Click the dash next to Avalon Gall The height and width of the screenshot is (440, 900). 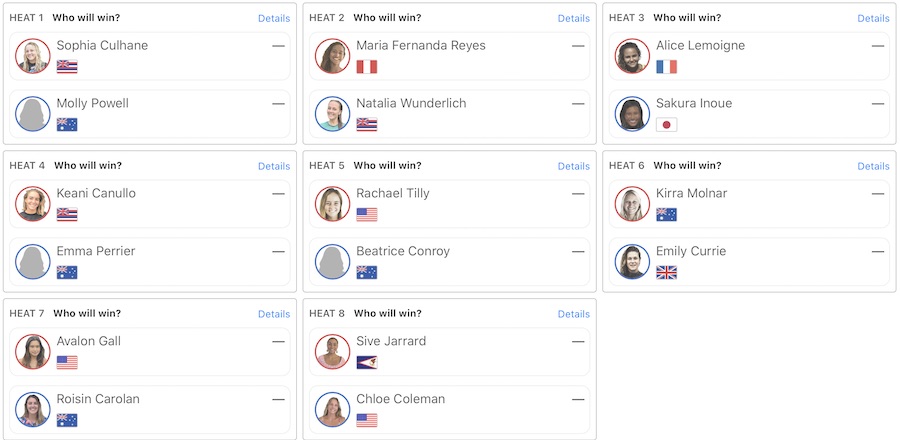coord(278,341)
